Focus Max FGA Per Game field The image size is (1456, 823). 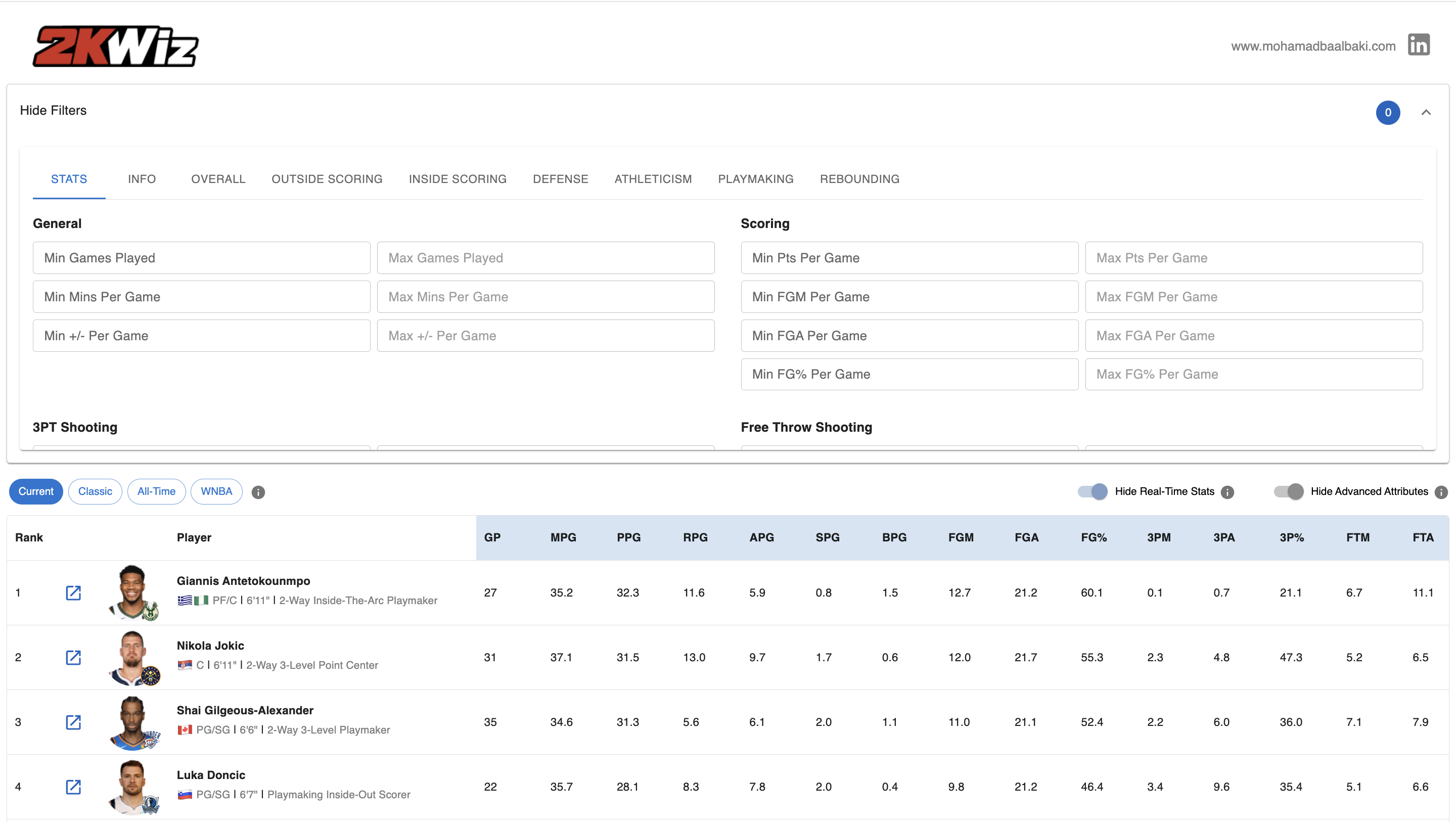1254,336
